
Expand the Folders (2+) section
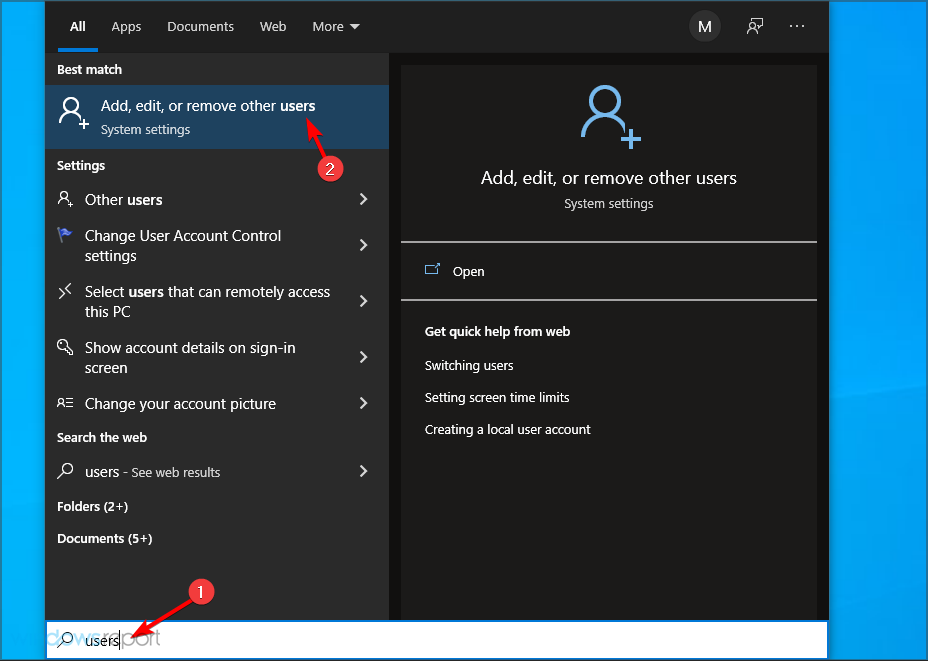[x=92, y=507]
